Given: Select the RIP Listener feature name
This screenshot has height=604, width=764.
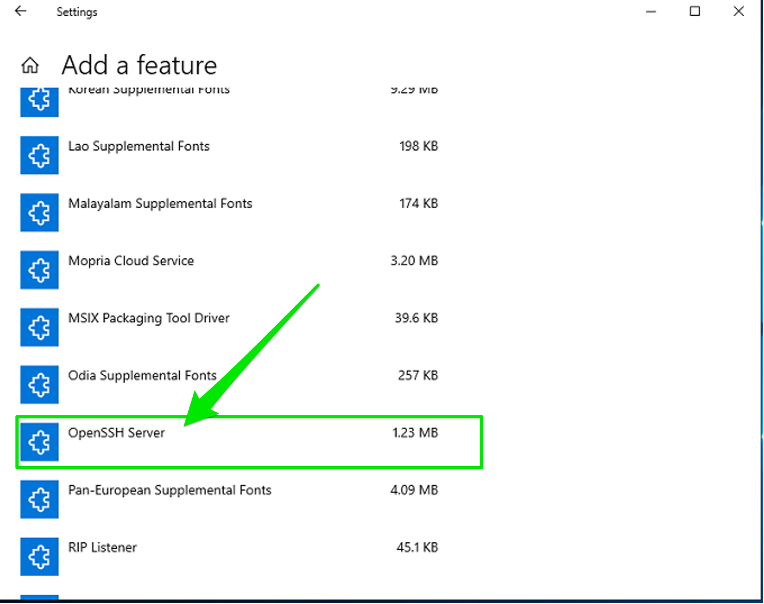Looking at the screenshot, I should pos(102,547).
